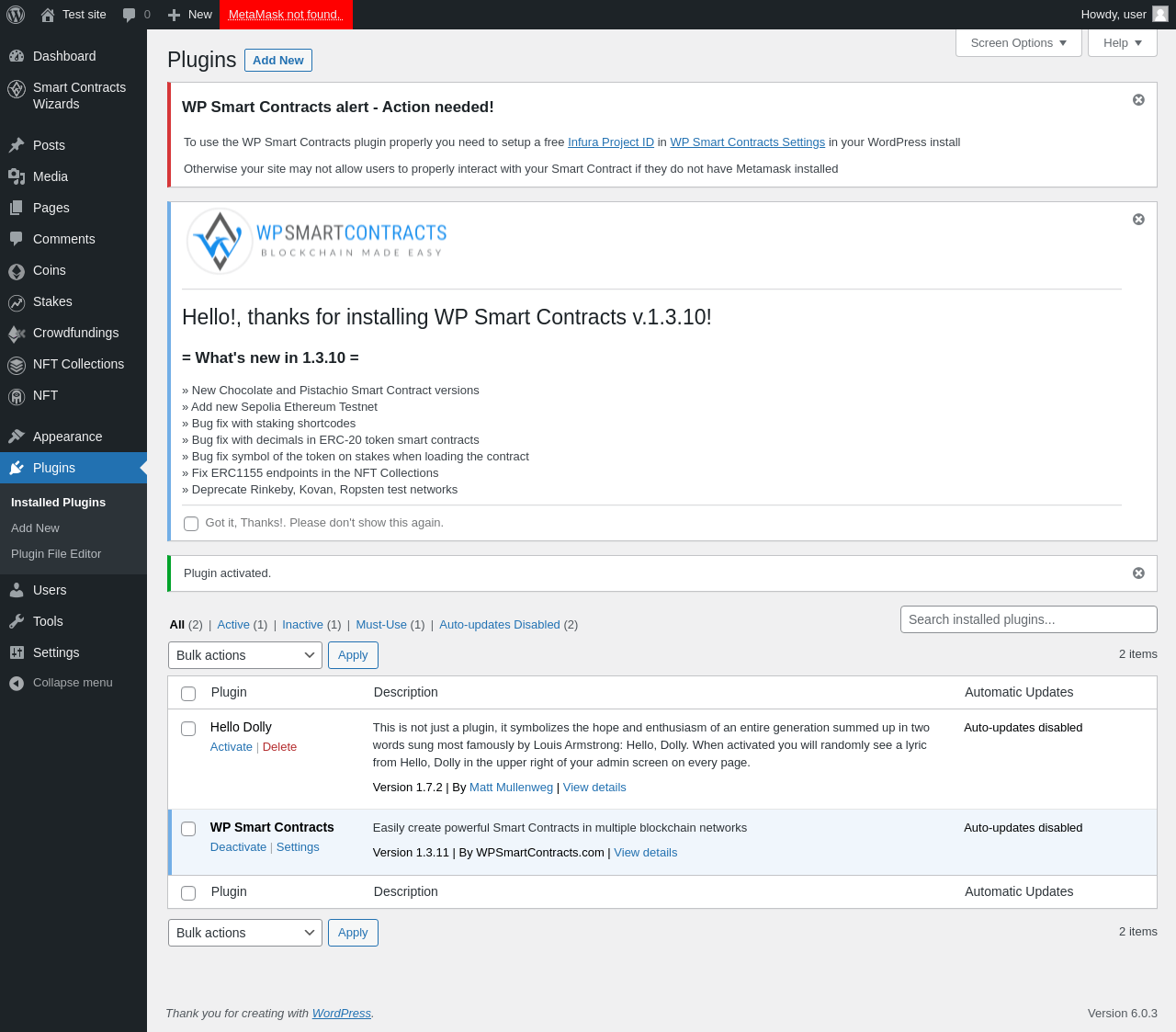Toggle select-all checkbox in table footer
Screen dimensions: 1176x1032
point(188,893)
